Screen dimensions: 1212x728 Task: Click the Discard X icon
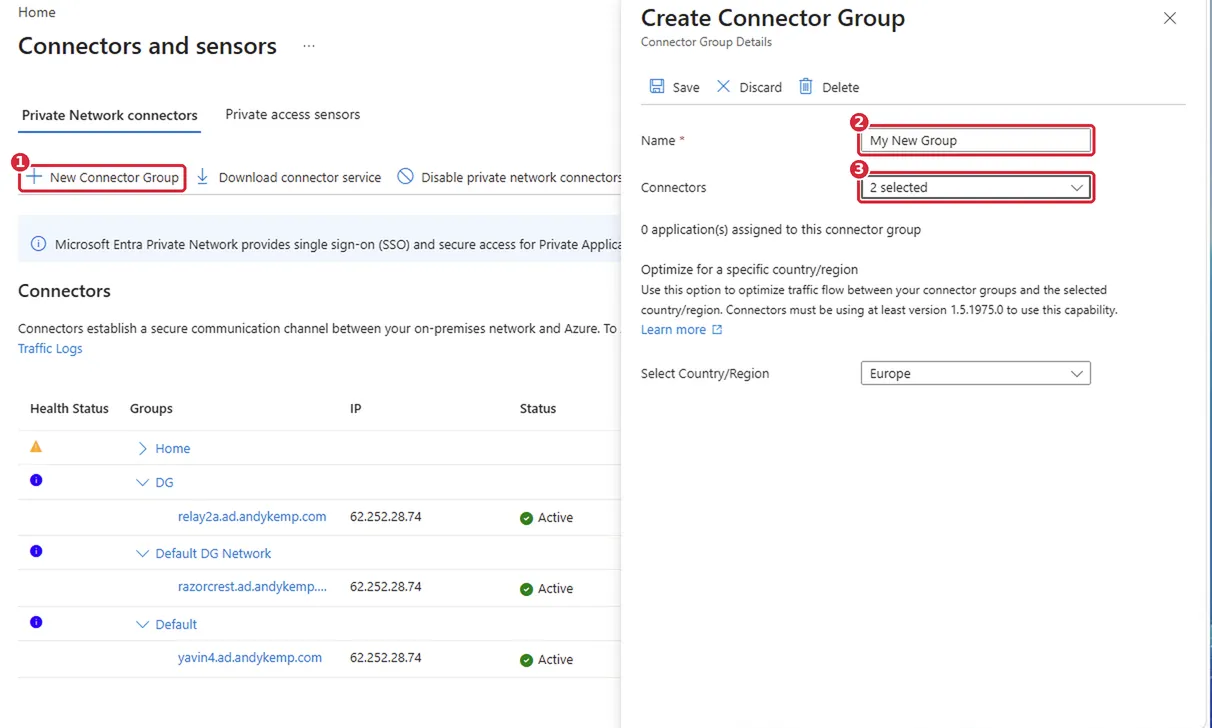point(724,86)
